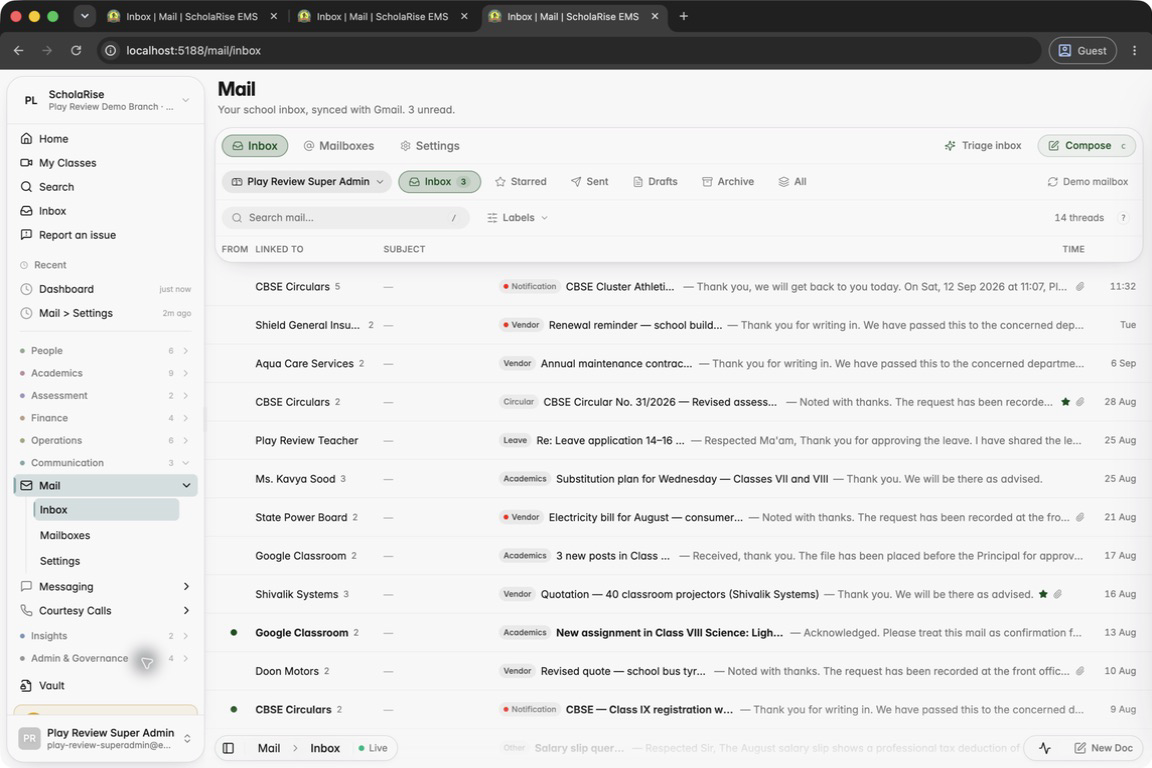1152x768 pixels.
Task: Open the Guest profile button
Action: 1082,51
